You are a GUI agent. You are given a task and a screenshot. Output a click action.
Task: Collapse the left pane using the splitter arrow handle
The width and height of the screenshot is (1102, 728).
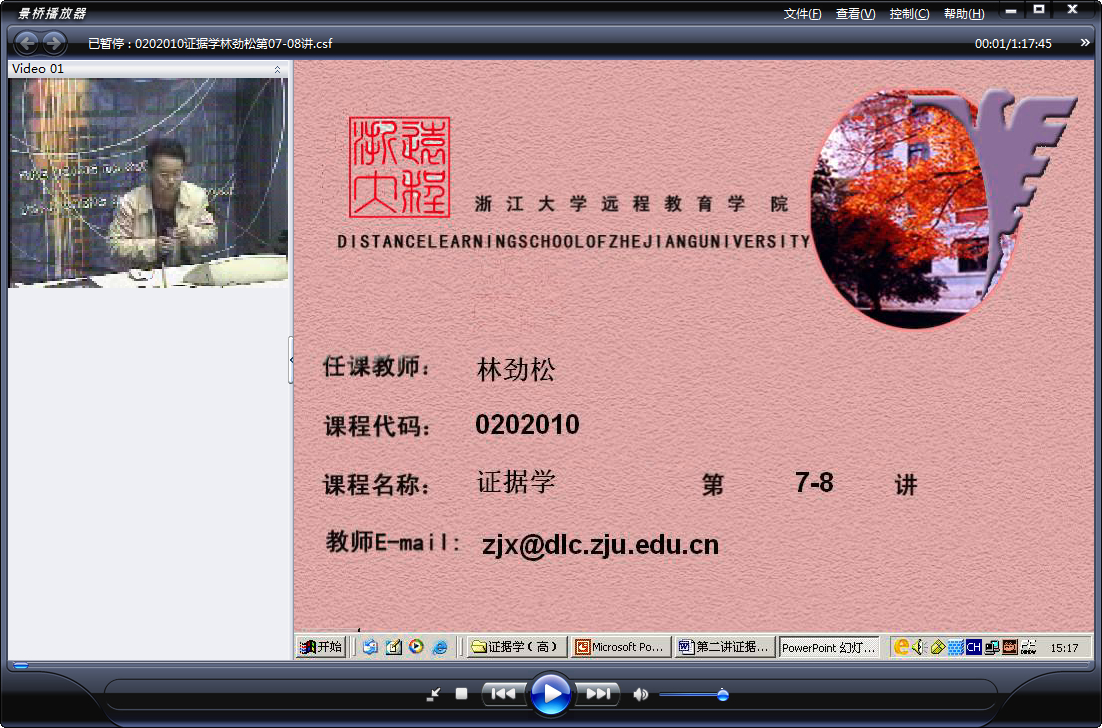[x=291, y=360]
